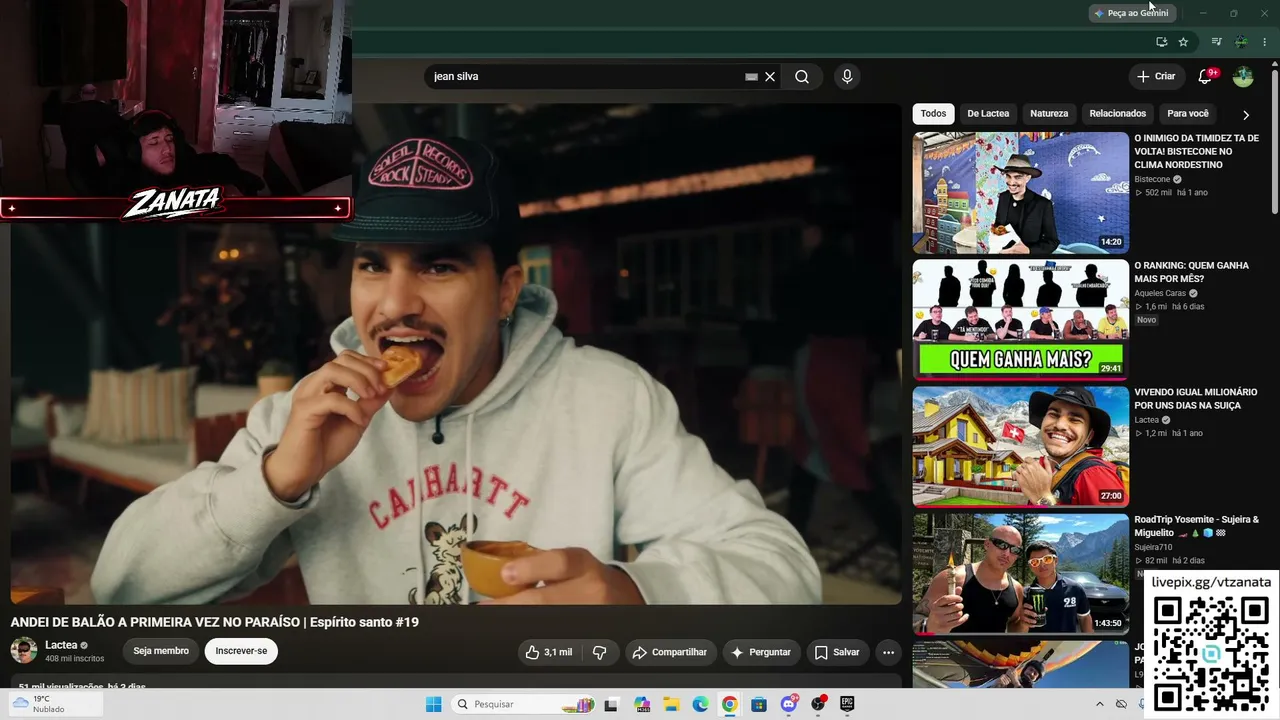Image resolution: width=1280 pixels, height=720 pixels.
Task: Click in the YouTube search field
Action: tap(585, 77)
